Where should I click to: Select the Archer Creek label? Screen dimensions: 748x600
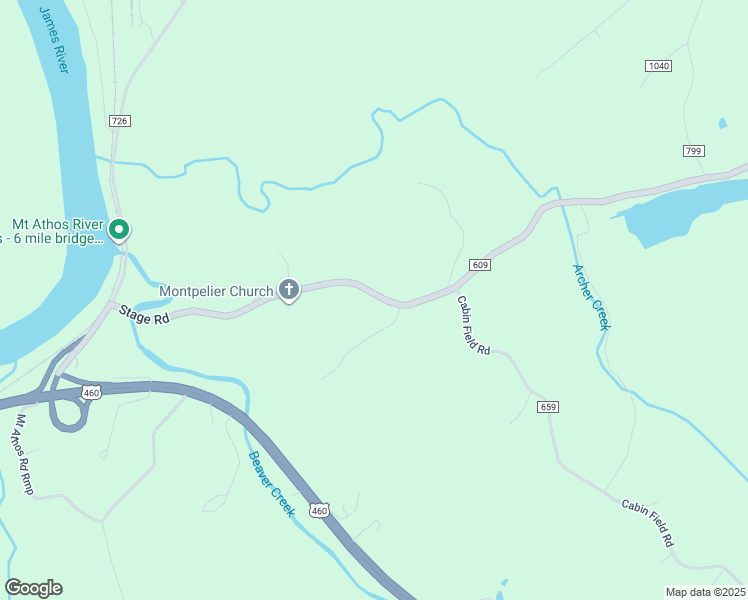click(591, 297)
